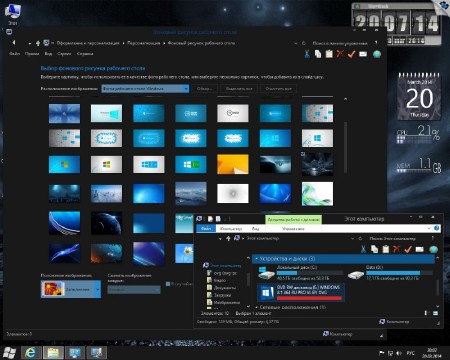Open the Файл menu in wallpaper window
This screenshot has height=360, width=450.
14,54
